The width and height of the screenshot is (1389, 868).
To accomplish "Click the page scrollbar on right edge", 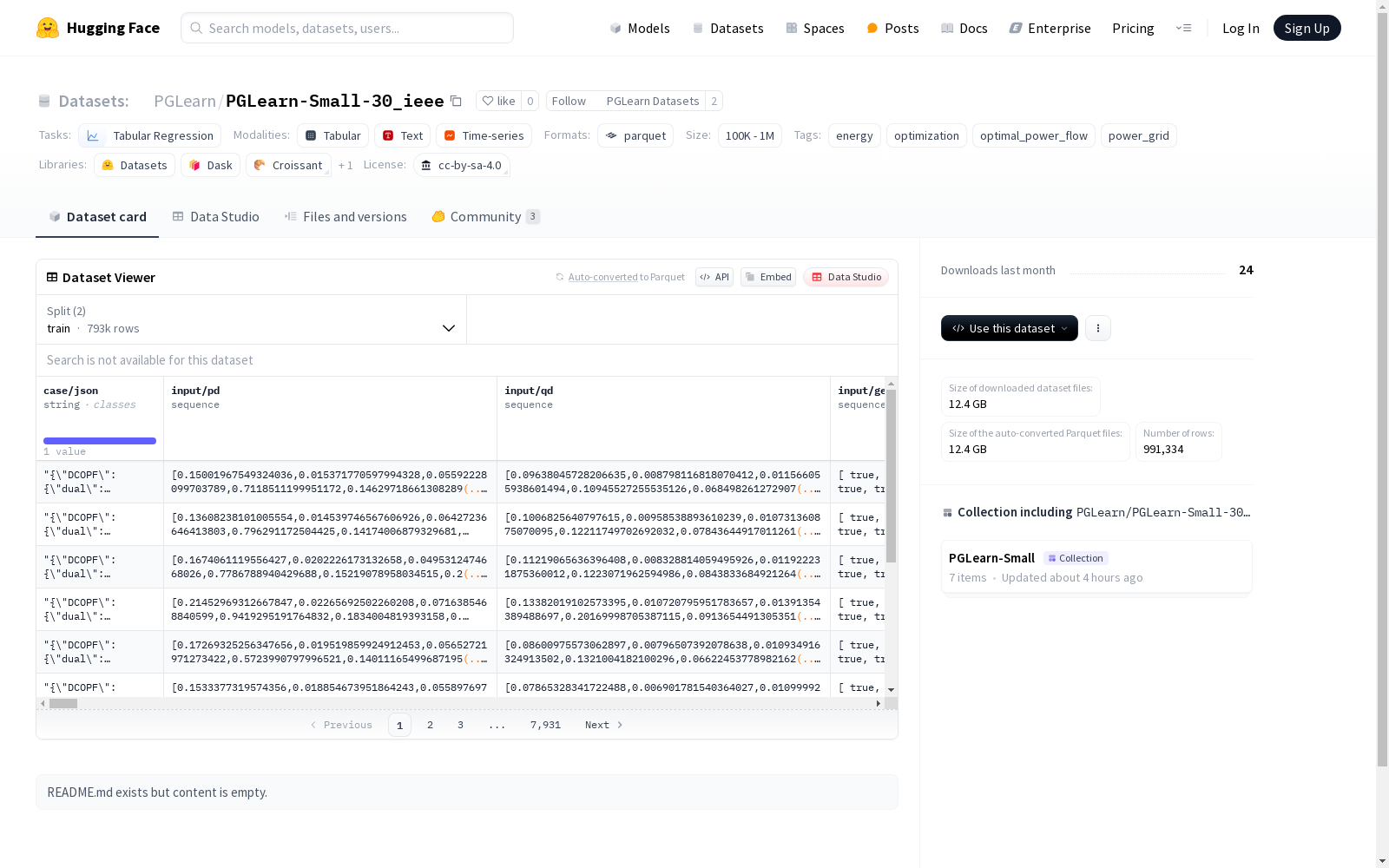I will 1382,391.
